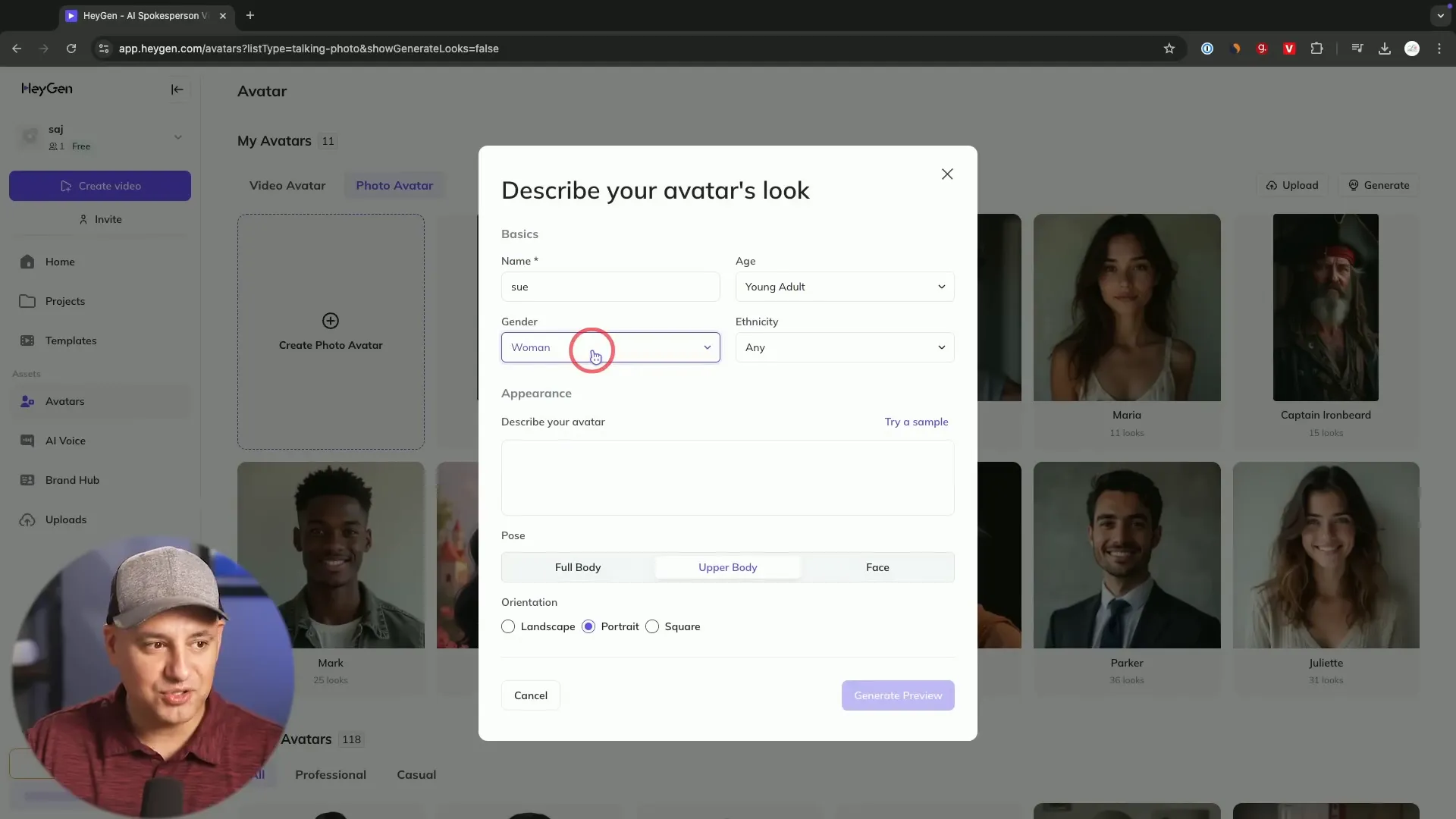This screenshot has height=819, width=1456.
Task: Open the Ethnicity dropdown showing Any
Action: click(845, 347)
